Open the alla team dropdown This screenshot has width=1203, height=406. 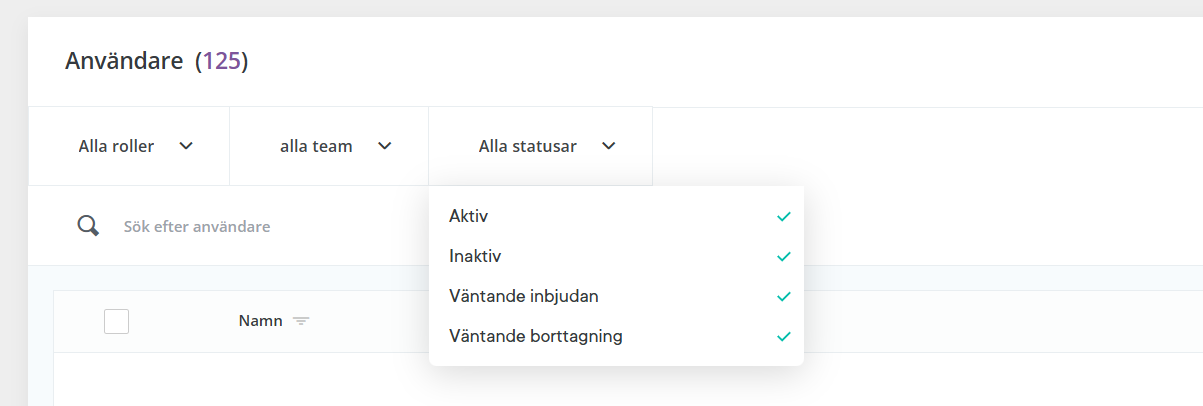[329, 146]
